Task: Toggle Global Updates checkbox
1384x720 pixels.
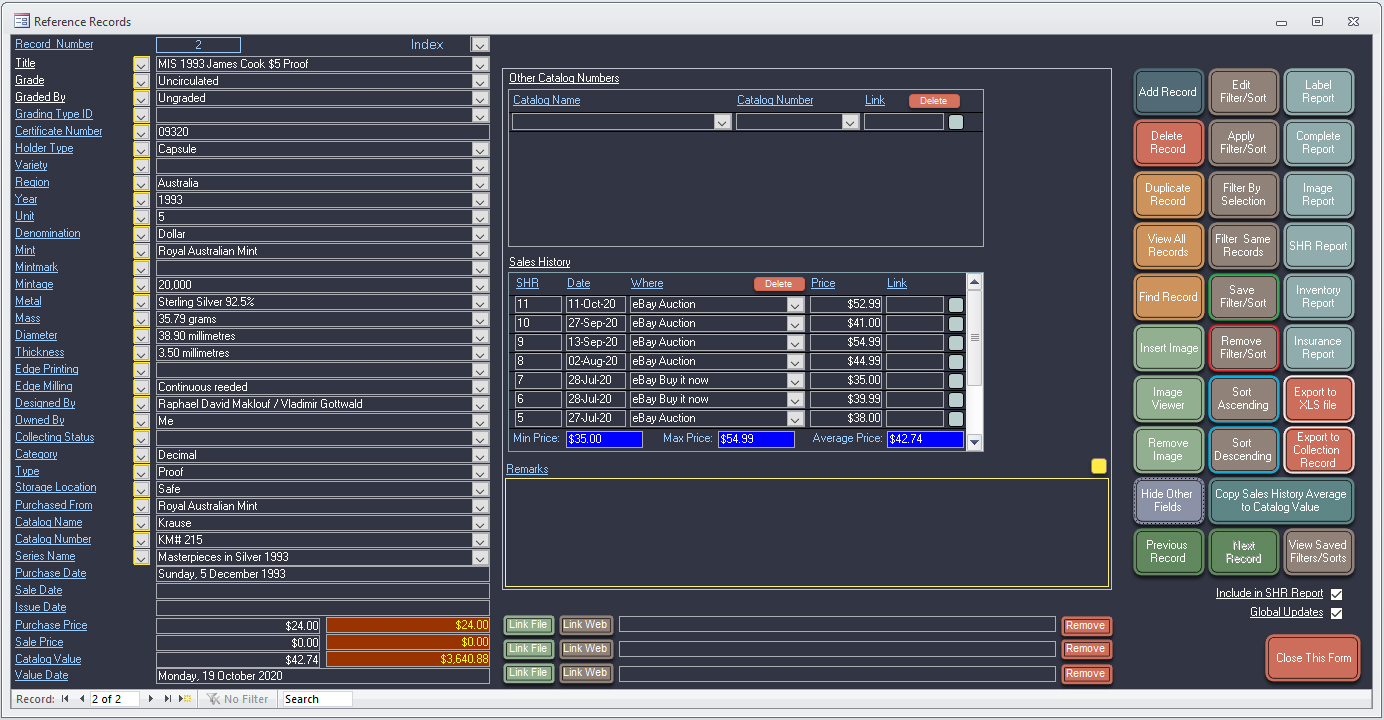Action: click(1336, 613)
